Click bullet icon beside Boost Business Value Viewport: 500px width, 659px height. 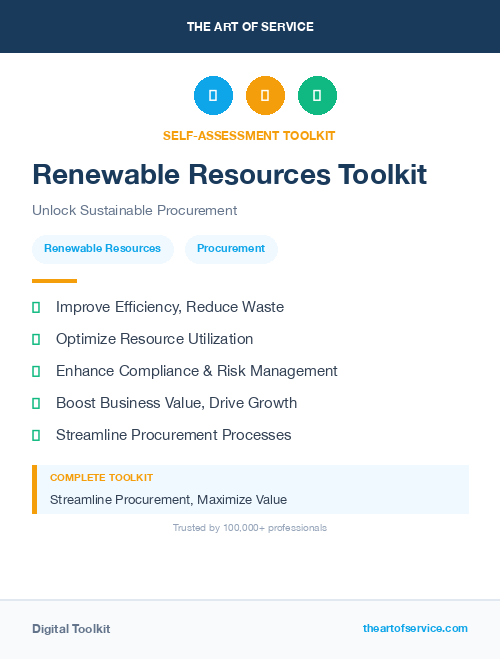coord(36,403)
